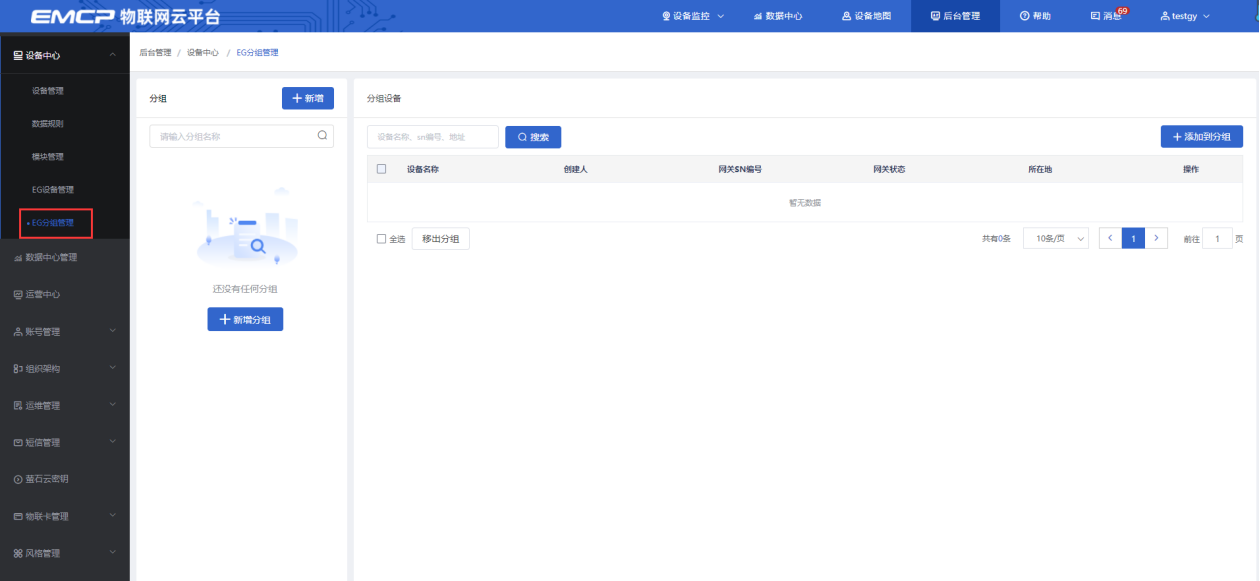
Task: Click the 创建人 column header
Action: tap(575, 169)
